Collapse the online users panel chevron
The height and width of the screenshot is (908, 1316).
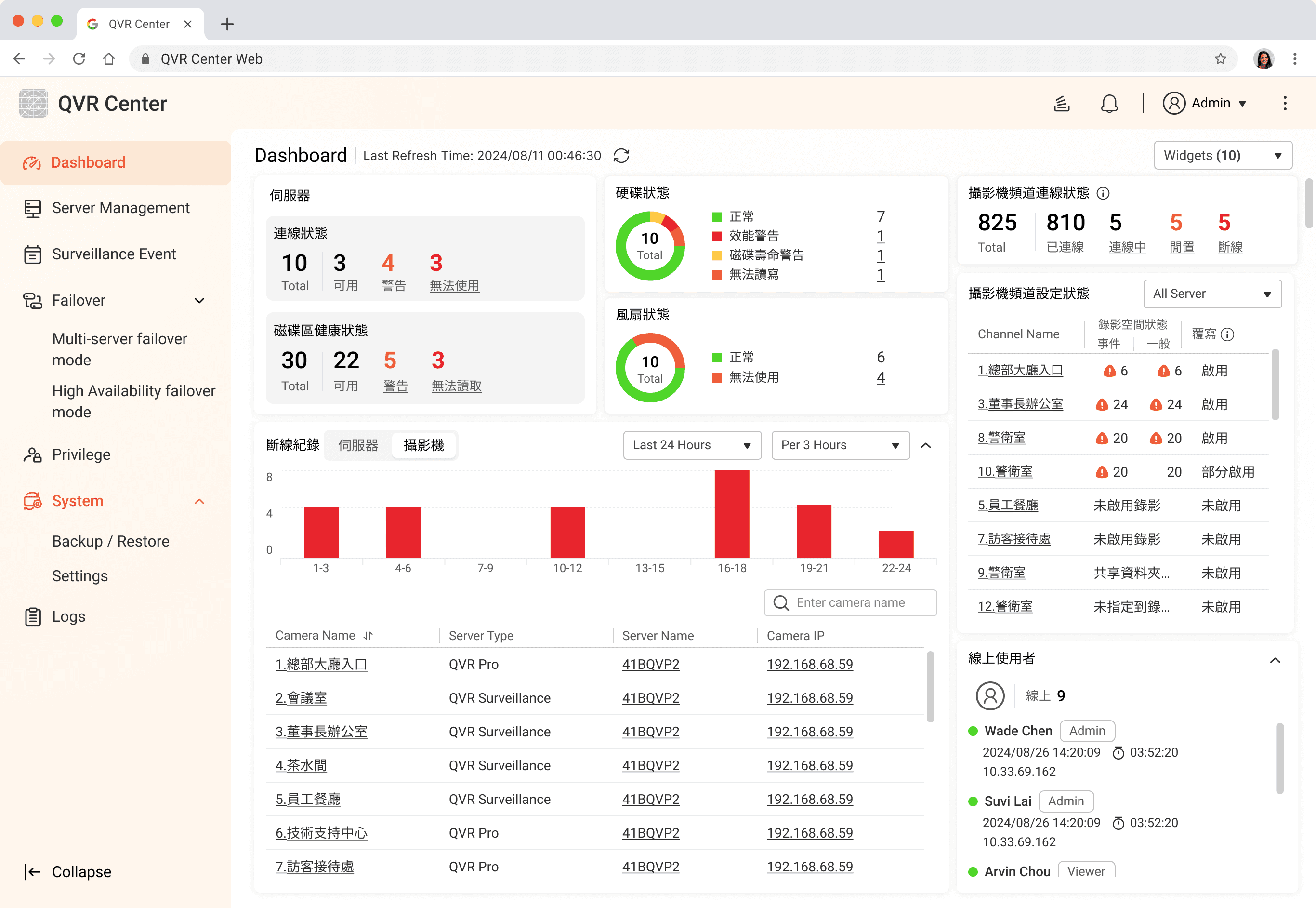[x=1275, y=660]
